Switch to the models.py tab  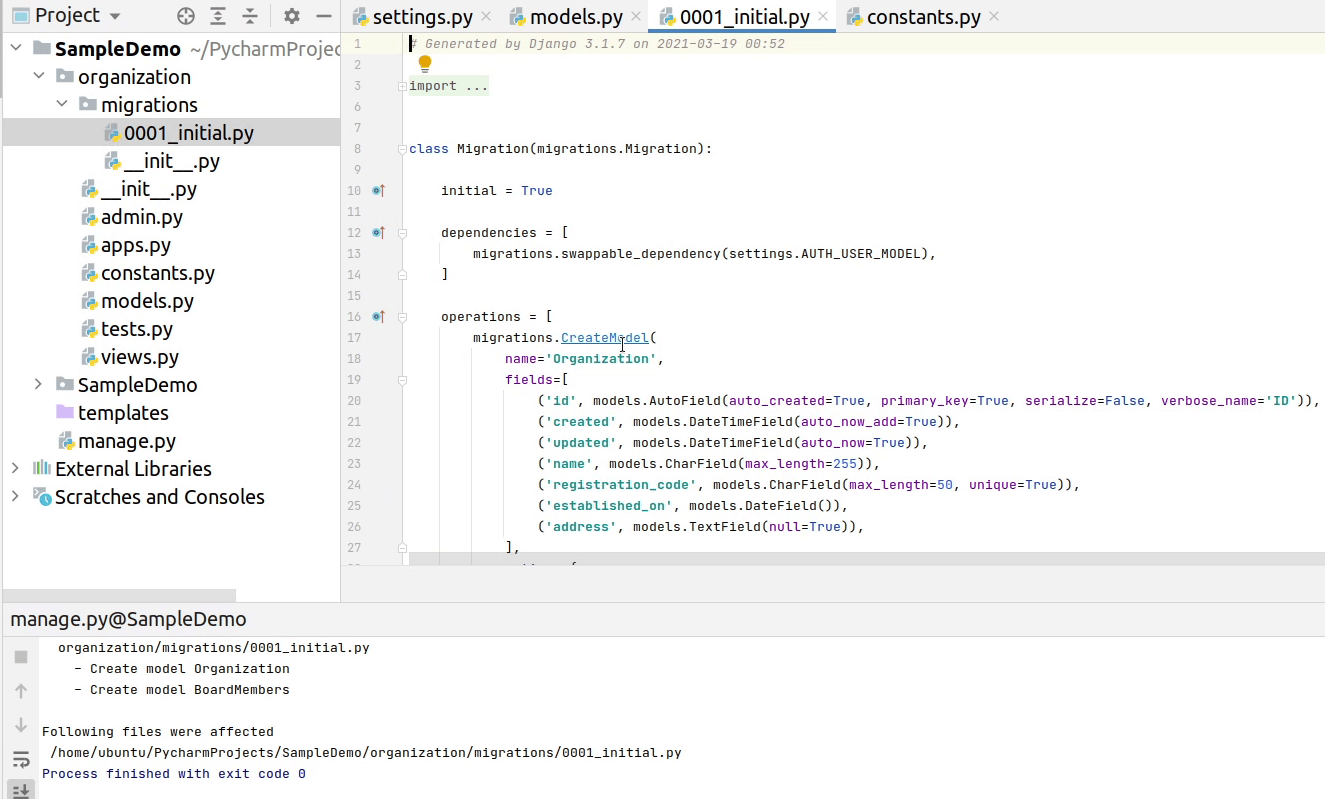[575, 17]
